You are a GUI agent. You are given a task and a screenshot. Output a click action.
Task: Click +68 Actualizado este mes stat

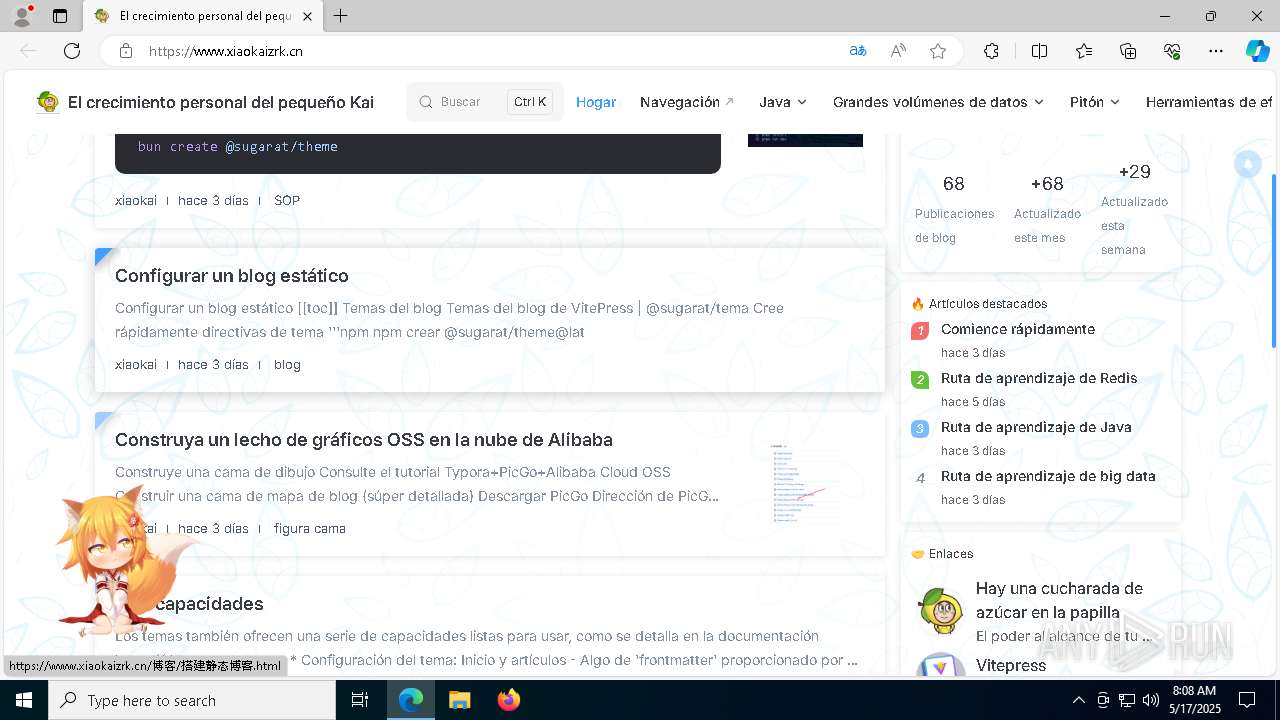(x=1047, y=210)
